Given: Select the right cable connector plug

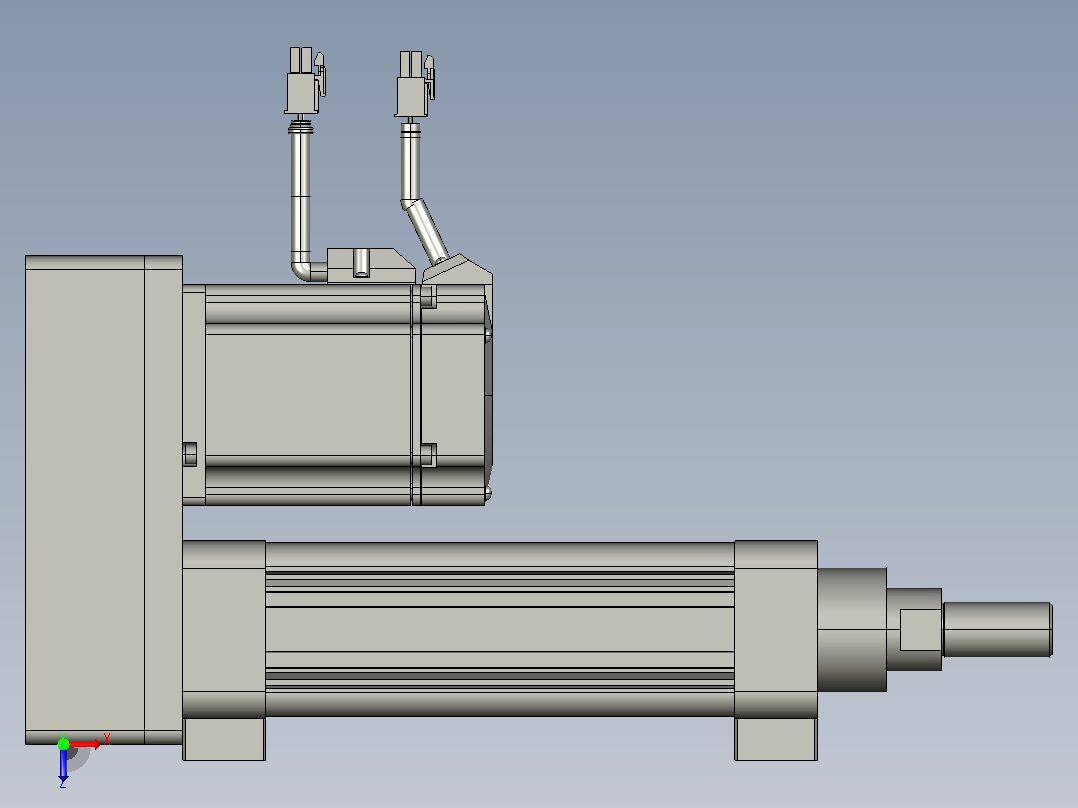Looking at the screenshot, I should coord(414,84).
